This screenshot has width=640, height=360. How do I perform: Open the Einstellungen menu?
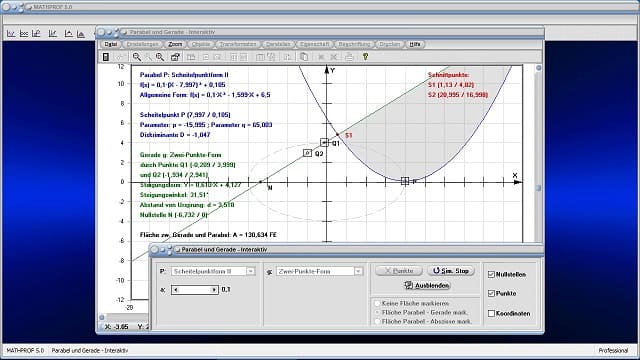[142, 44]
